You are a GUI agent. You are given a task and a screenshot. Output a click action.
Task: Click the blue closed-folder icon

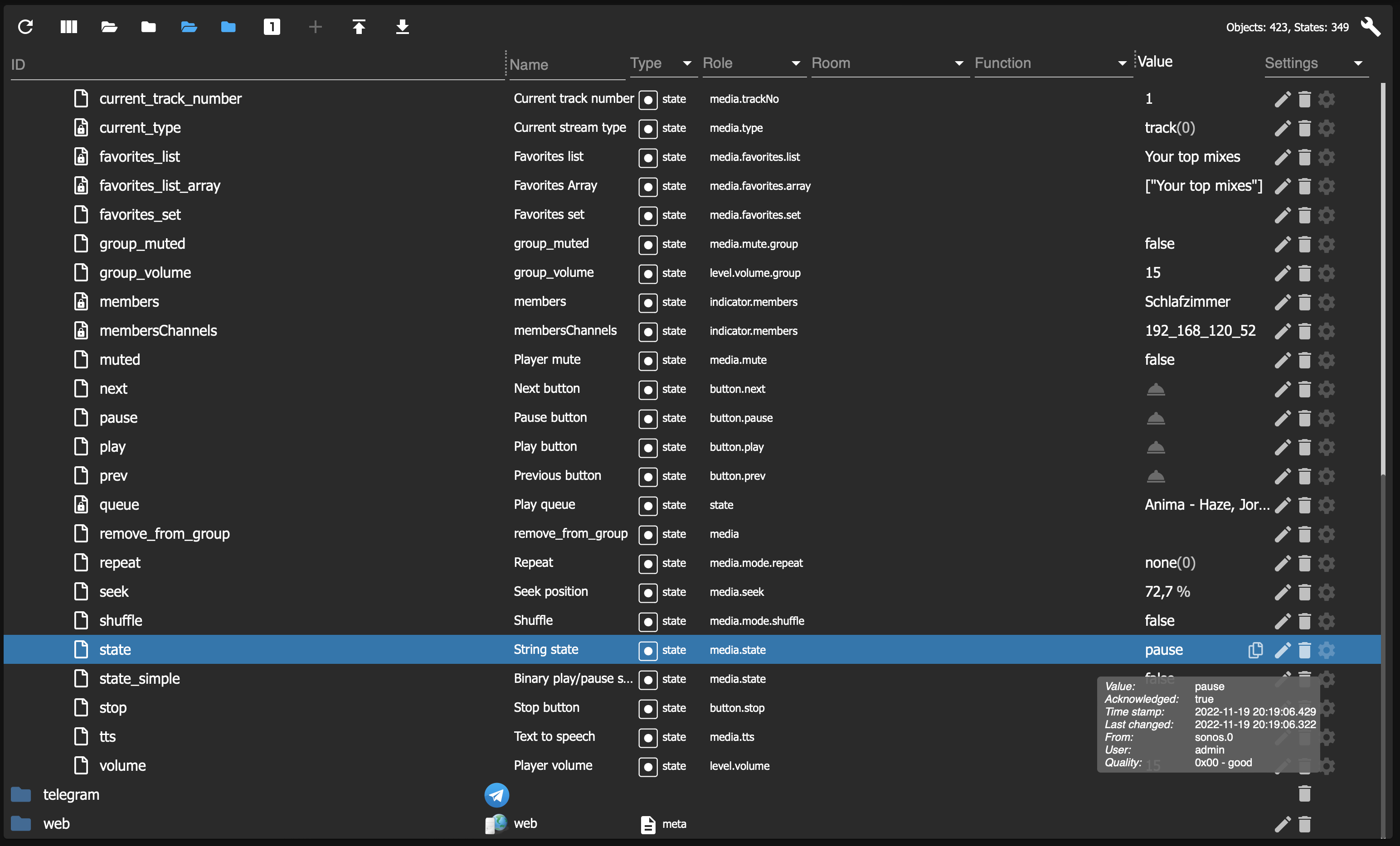228,27
